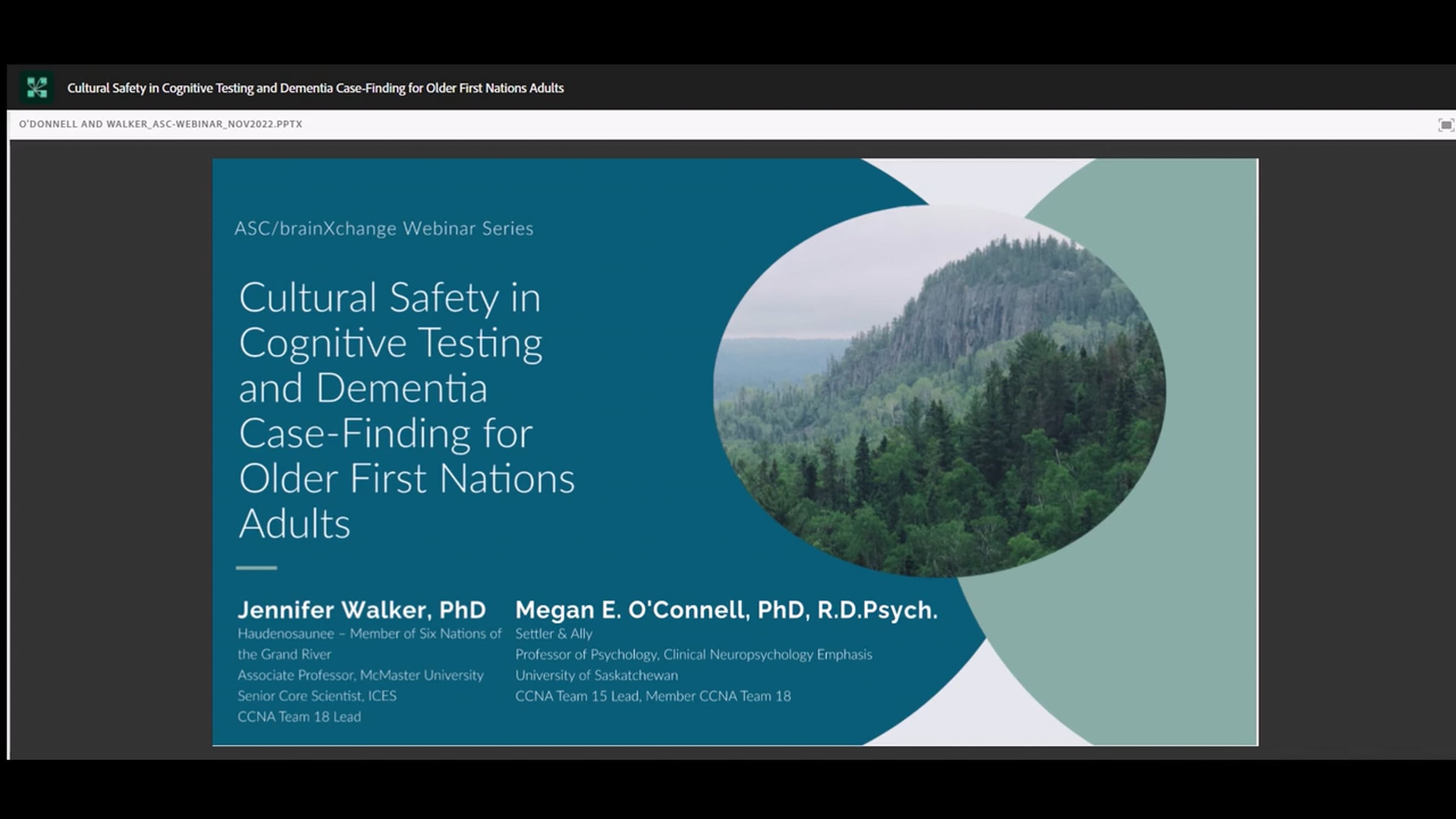Click the Associate Professor, McMaster University line
The width and height of the screenshot is (1456, 819).
pyautogui.click(x=360, y=675)
